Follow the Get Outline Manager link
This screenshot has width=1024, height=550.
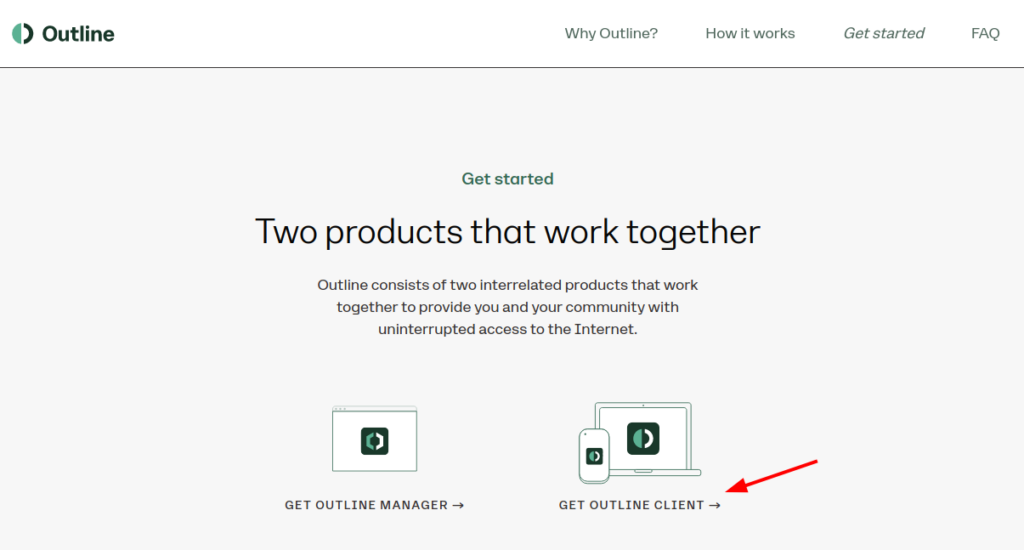pos(374,505)
